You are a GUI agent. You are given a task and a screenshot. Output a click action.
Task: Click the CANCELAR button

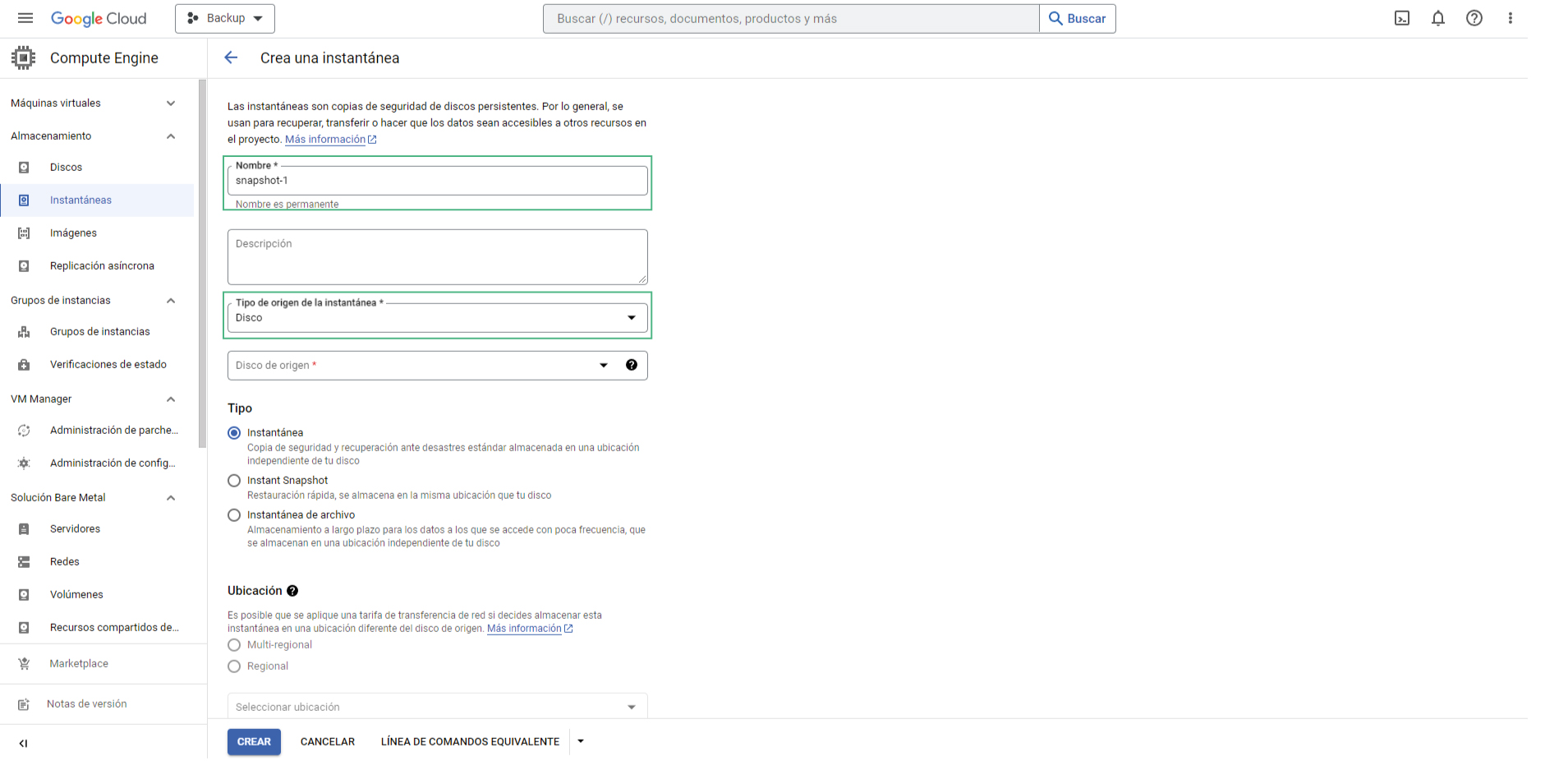click(x=327, y=741)
